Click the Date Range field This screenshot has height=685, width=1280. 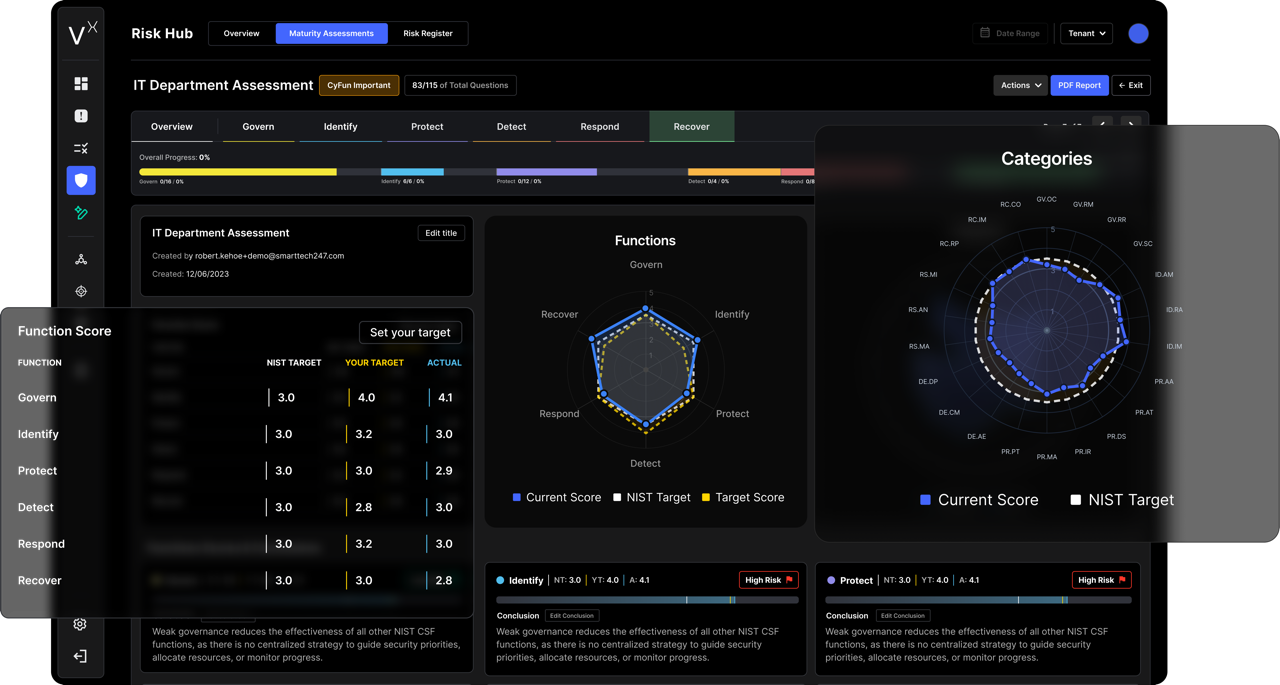point(1010,33)
